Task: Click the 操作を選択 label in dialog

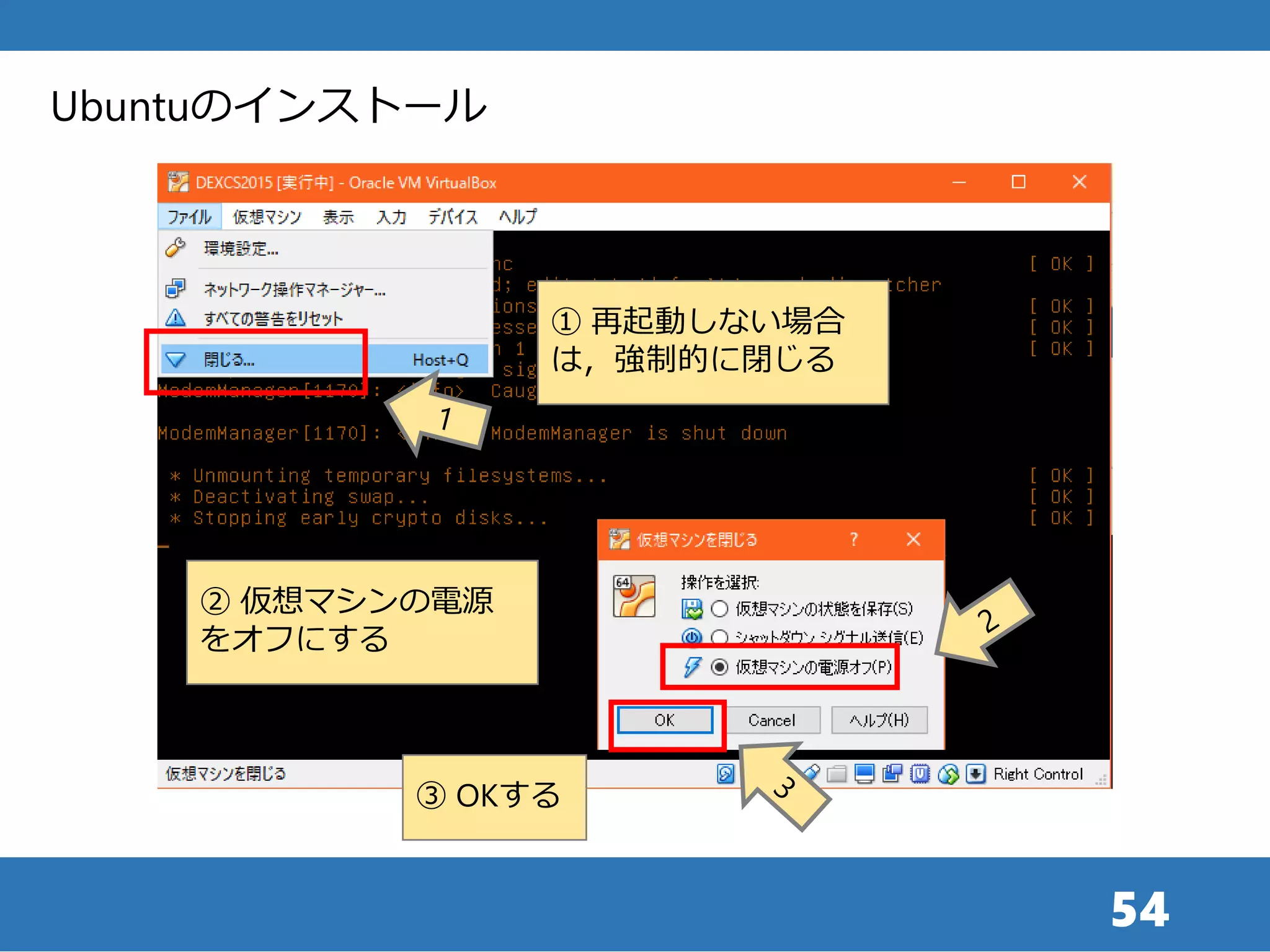Action: click(719, 582)
